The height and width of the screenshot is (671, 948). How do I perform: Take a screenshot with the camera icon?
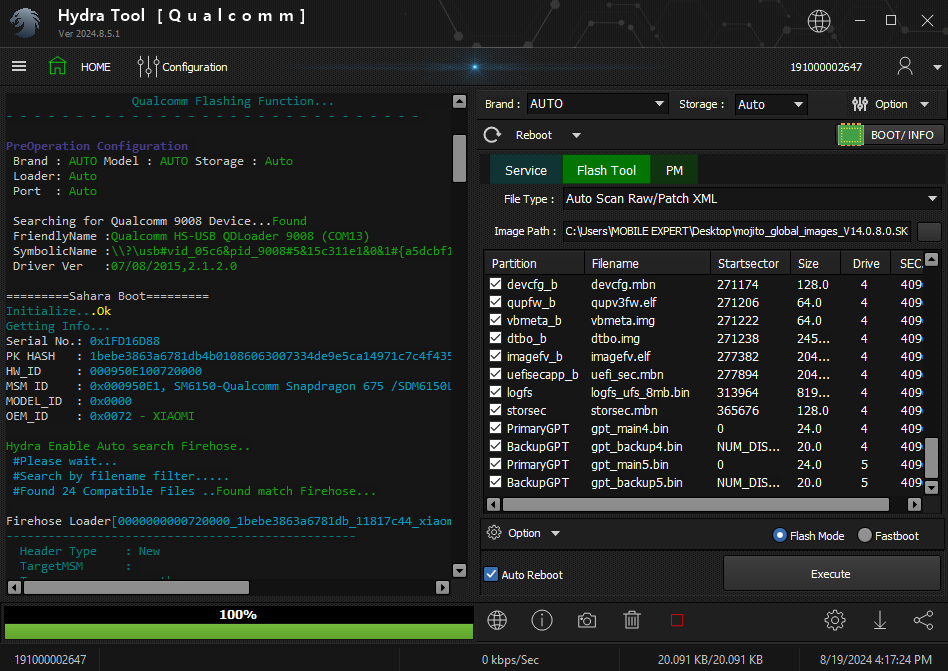tap(586, 620)
